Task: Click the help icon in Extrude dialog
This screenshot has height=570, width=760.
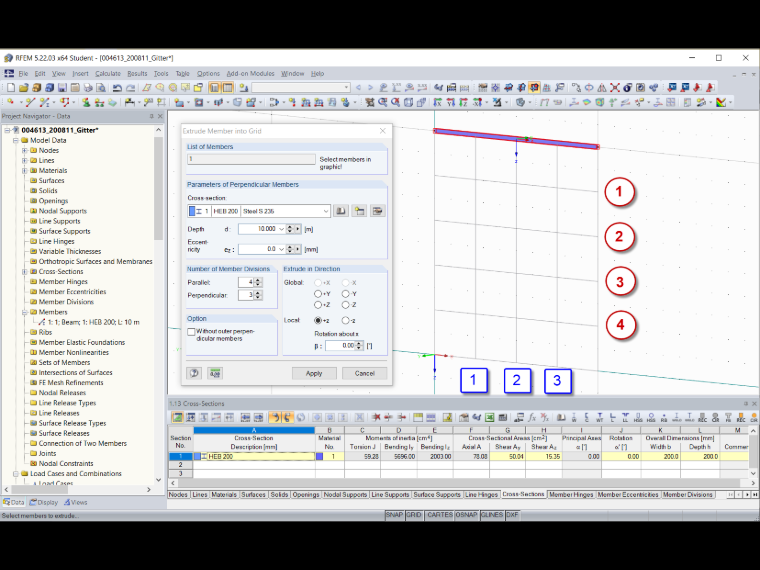Action: point(194,373)
